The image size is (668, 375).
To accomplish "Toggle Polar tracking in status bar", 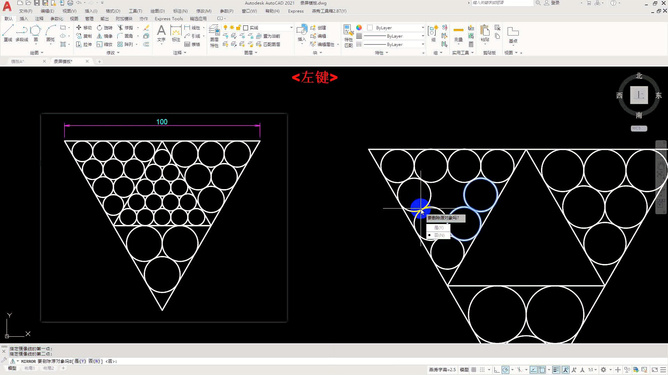I will coord(505,370).
